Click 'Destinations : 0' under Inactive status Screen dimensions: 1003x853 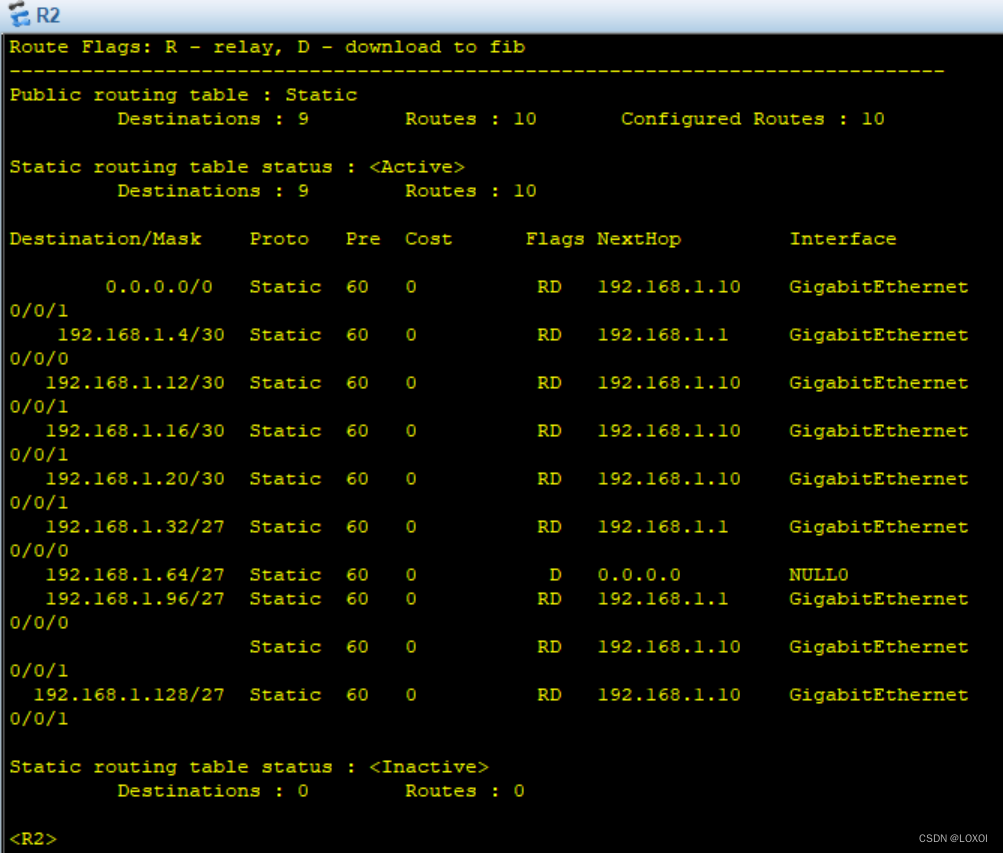(213, 790)
